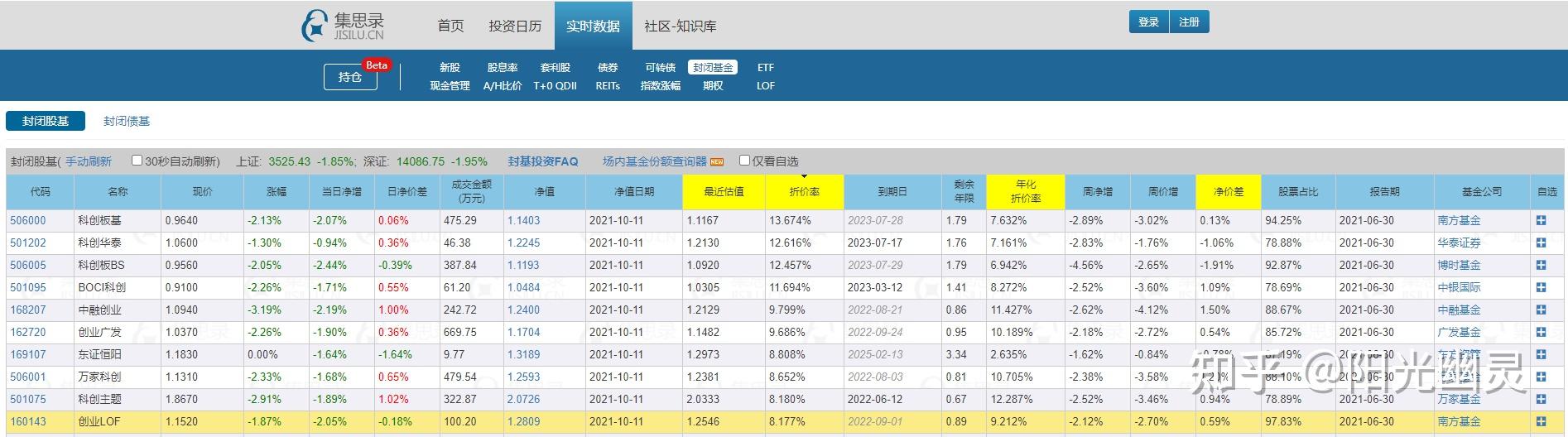The width and height of the screenshot is (1568, 437).
Task: Open 封基投资FAQ link
Action: pyautogui.click(x=543, y=161)
